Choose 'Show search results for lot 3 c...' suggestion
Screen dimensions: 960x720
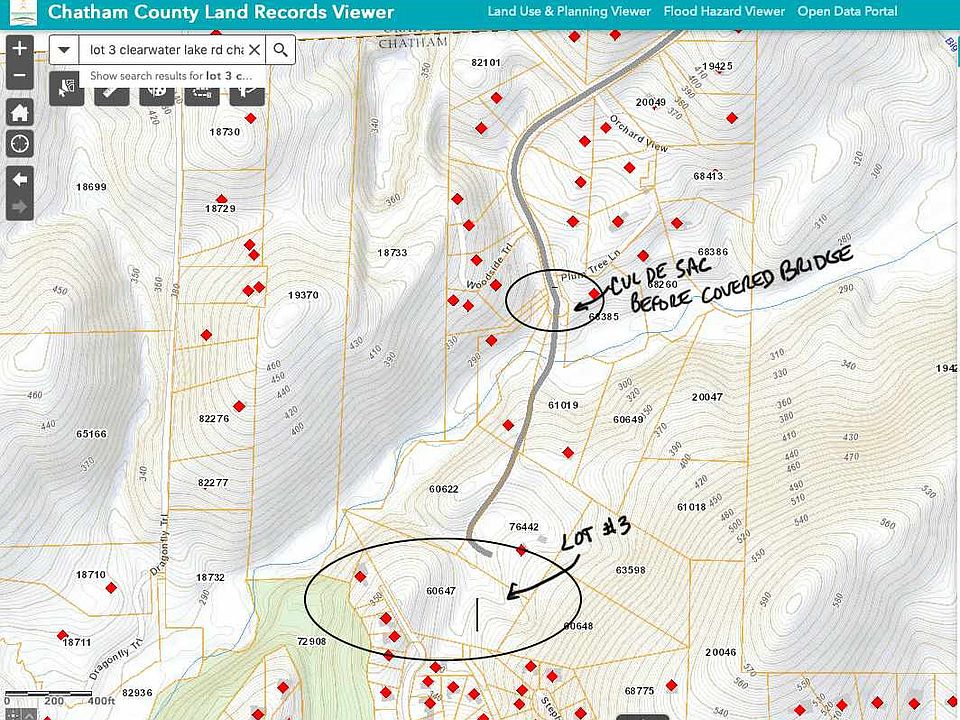click(171, 76)
